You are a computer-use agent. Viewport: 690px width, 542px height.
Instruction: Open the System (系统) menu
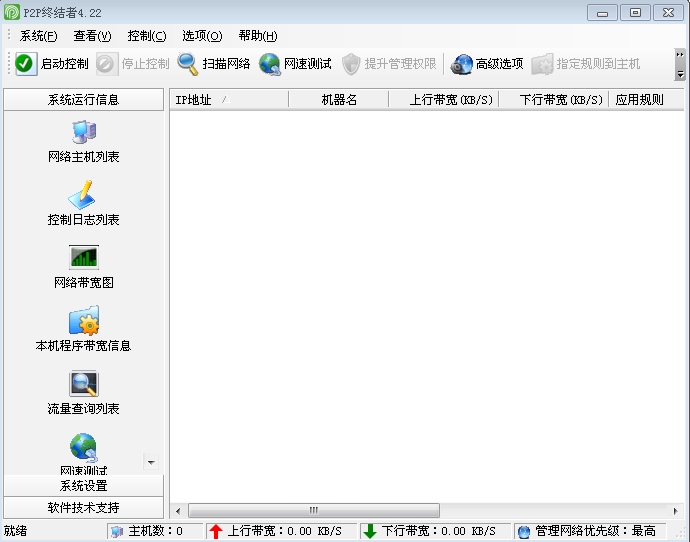tap(38, 36)
